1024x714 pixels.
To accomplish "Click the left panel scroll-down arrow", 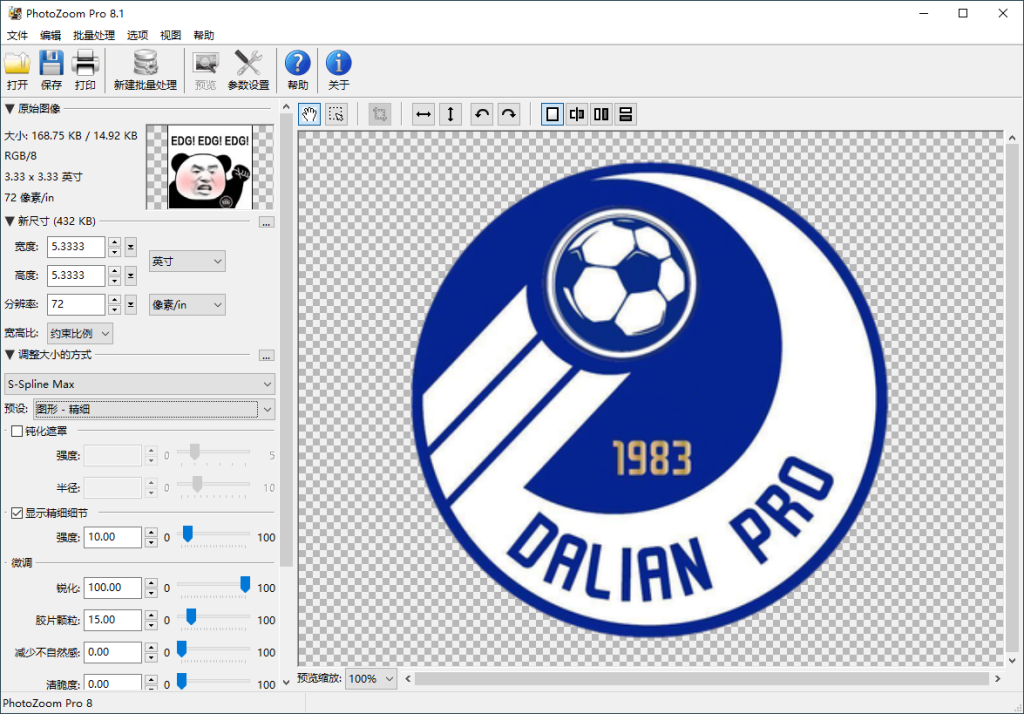I will pos(286,683).
